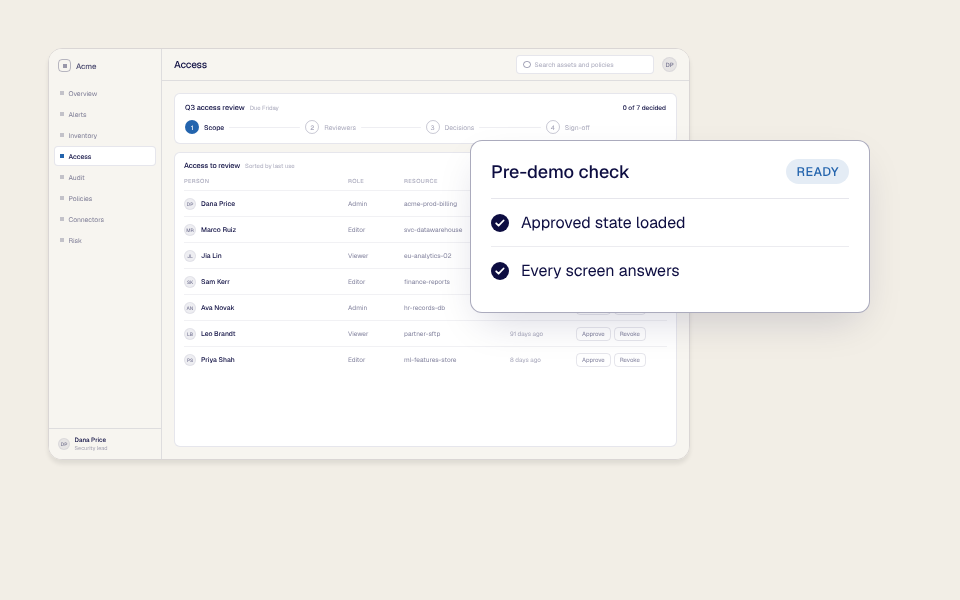Click the "0 of 7 decided" counter

[644, 108]
